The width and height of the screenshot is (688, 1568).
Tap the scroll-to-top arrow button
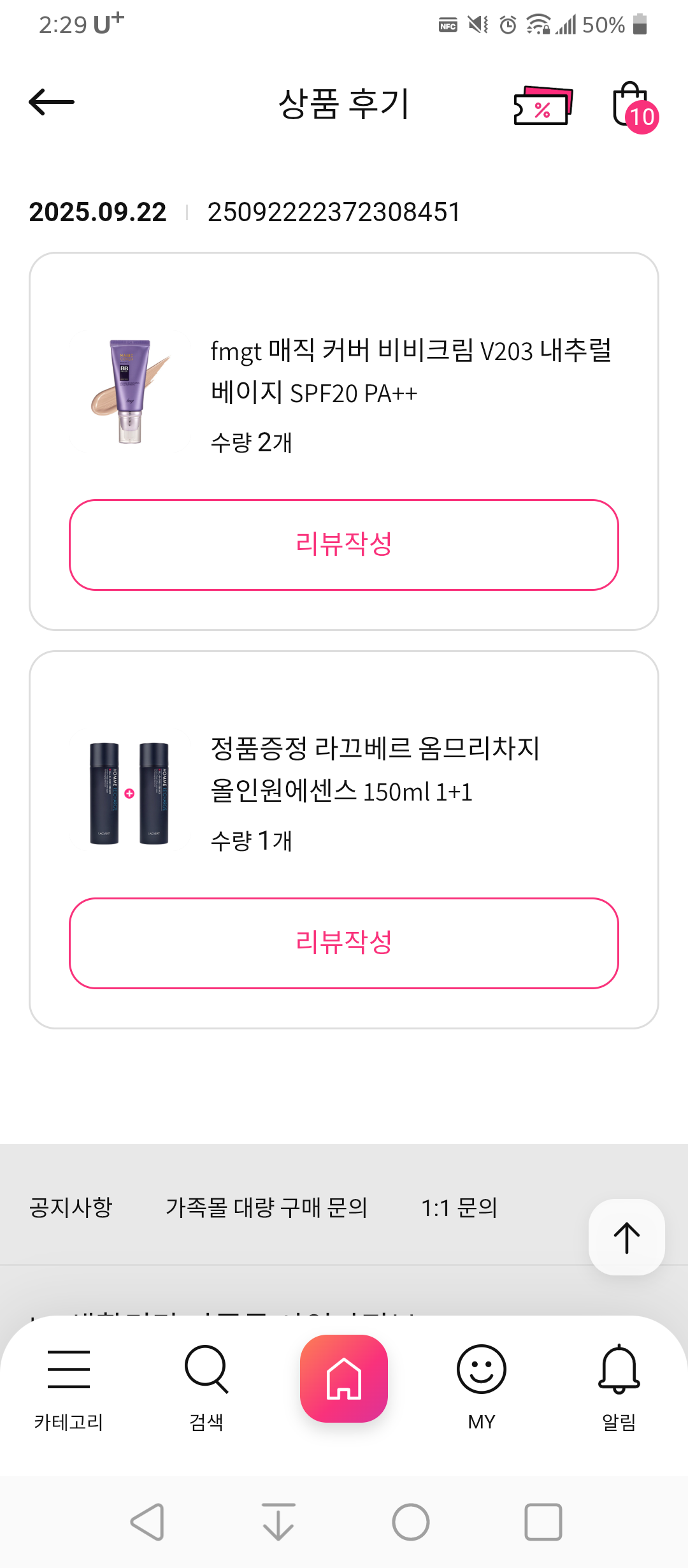(x=626, y=1237)
